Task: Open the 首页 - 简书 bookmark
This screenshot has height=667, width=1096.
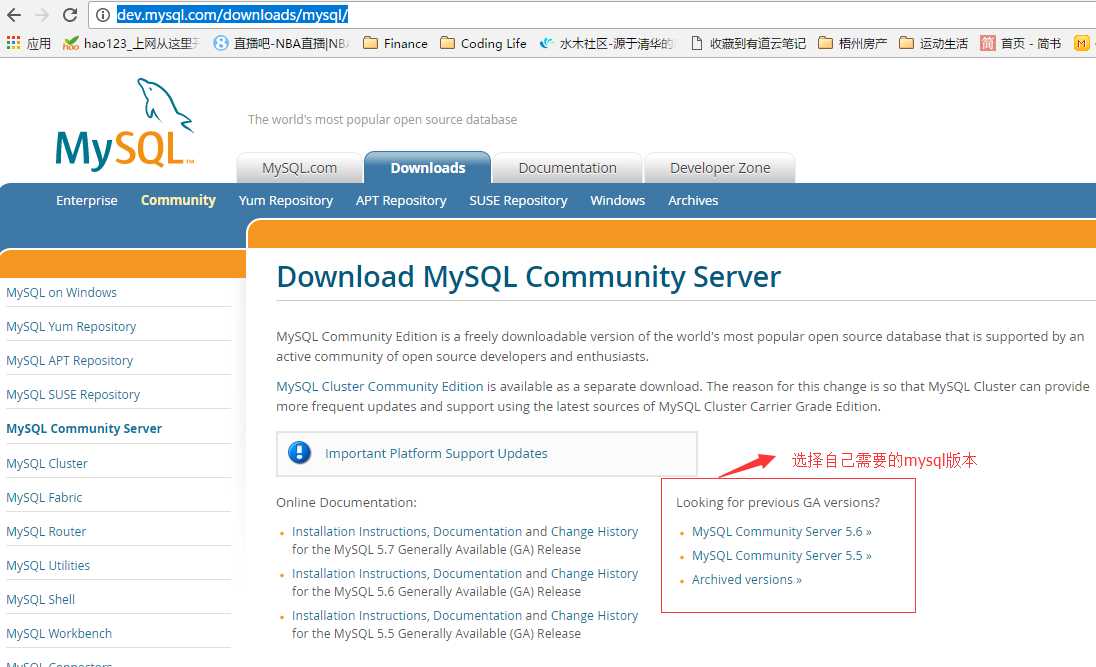Action: click(1021, 43)
